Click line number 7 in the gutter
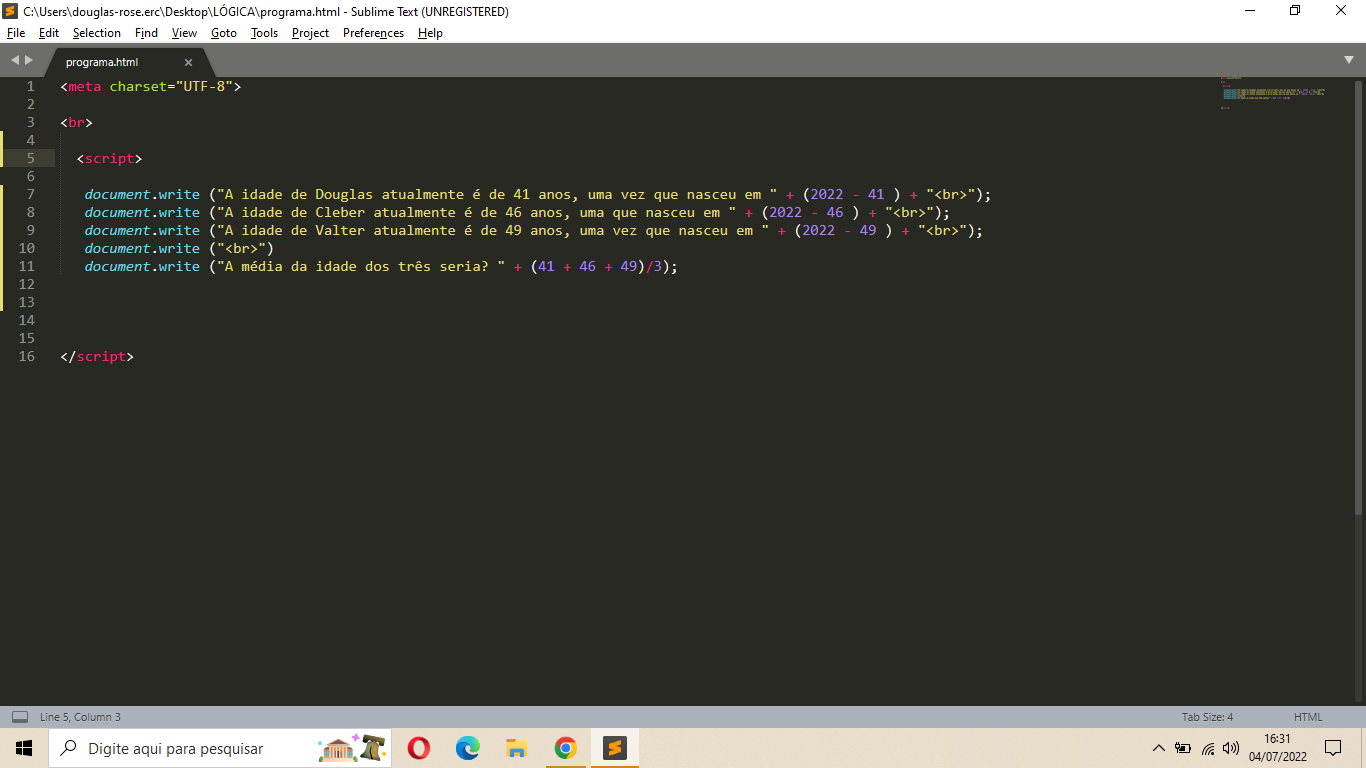This screenshot has width=1366, height=768. coord(30,194)
